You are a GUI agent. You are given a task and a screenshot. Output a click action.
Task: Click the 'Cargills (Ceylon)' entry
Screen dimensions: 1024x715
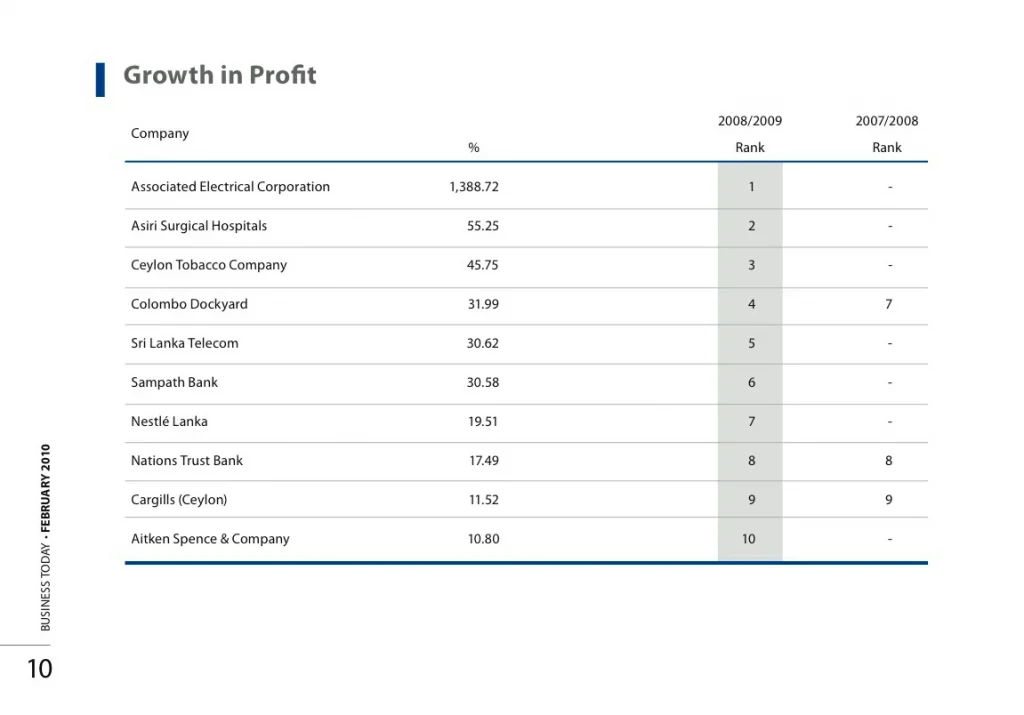click(179, 500)
